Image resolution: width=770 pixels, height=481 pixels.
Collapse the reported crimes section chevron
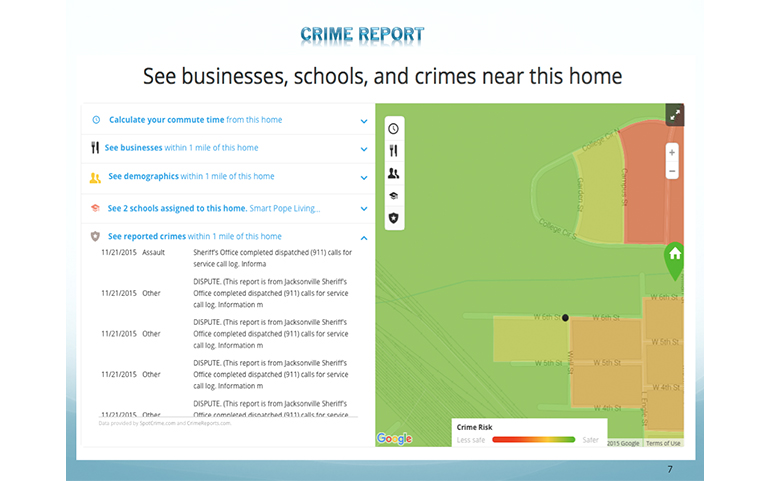point(364,238)
